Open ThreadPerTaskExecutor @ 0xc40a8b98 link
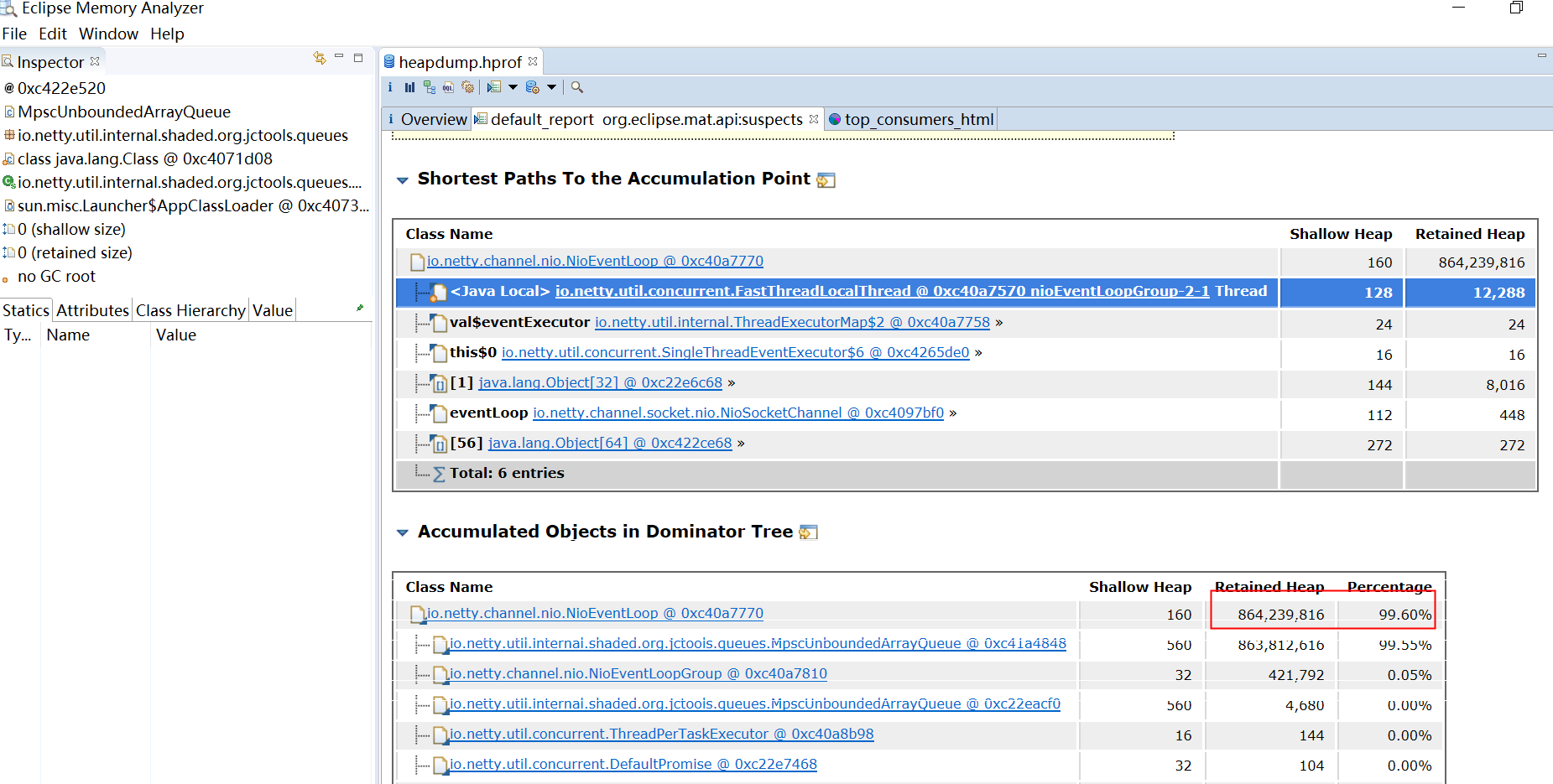 [662, 734]
